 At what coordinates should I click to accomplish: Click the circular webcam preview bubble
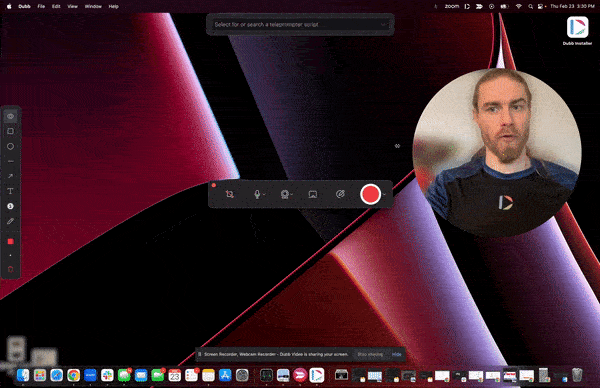pyautogui.click(x=497, y=153)
